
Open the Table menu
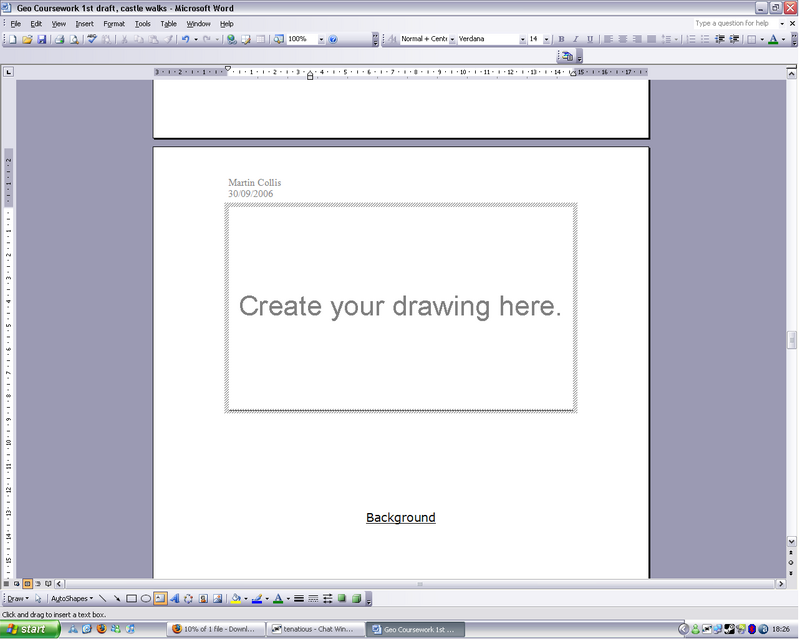(x=169, y=23)
